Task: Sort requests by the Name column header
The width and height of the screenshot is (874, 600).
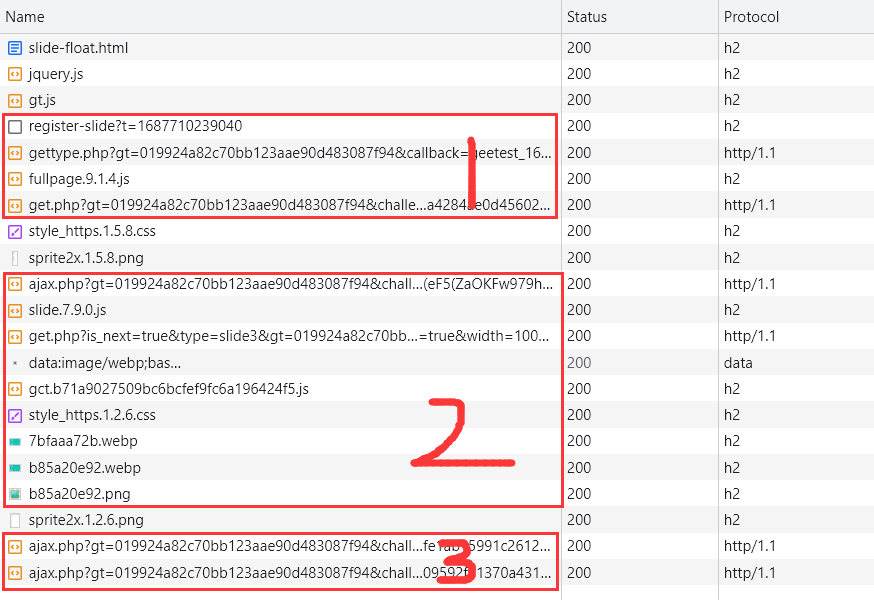Action: coord(25,17)
